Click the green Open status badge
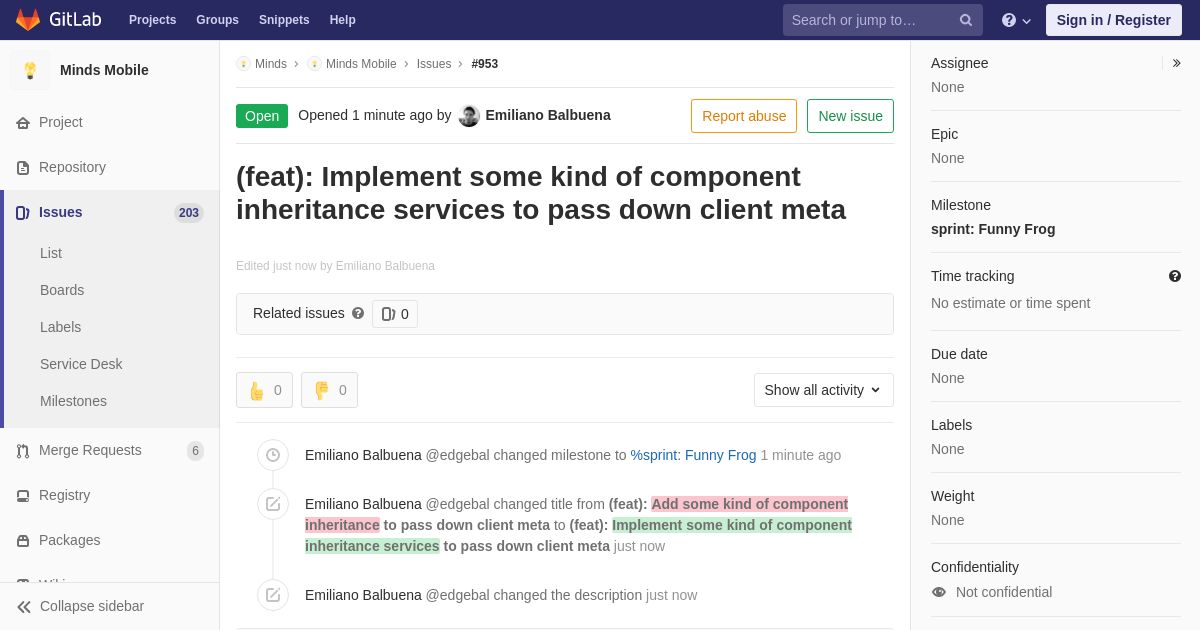The height and width of the screenshot is (630, 1200). coord(262,116)
